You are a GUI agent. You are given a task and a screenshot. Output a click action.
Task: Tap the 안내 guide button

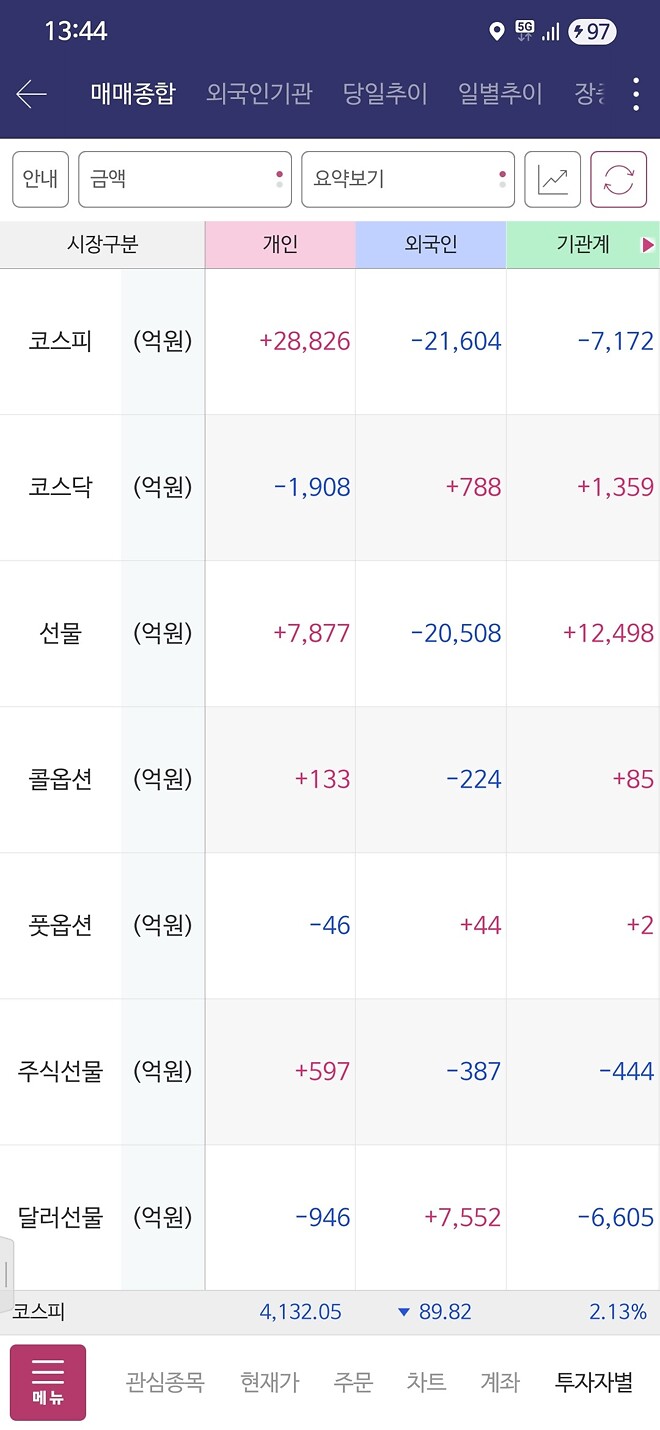(40, 178)
